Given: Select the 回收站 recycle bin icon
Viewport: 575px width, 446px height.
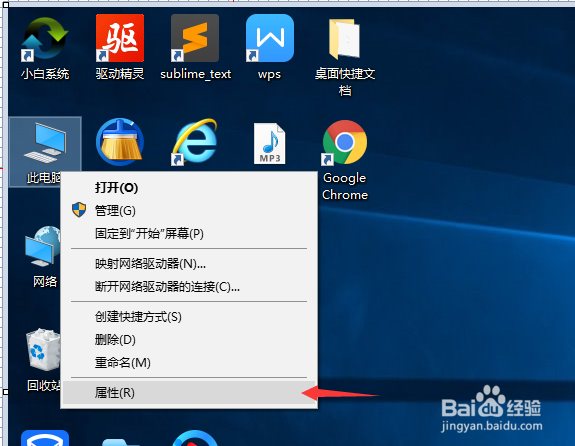Looking at the screenshot, I should pyautogui.click(x=43, y=350).
